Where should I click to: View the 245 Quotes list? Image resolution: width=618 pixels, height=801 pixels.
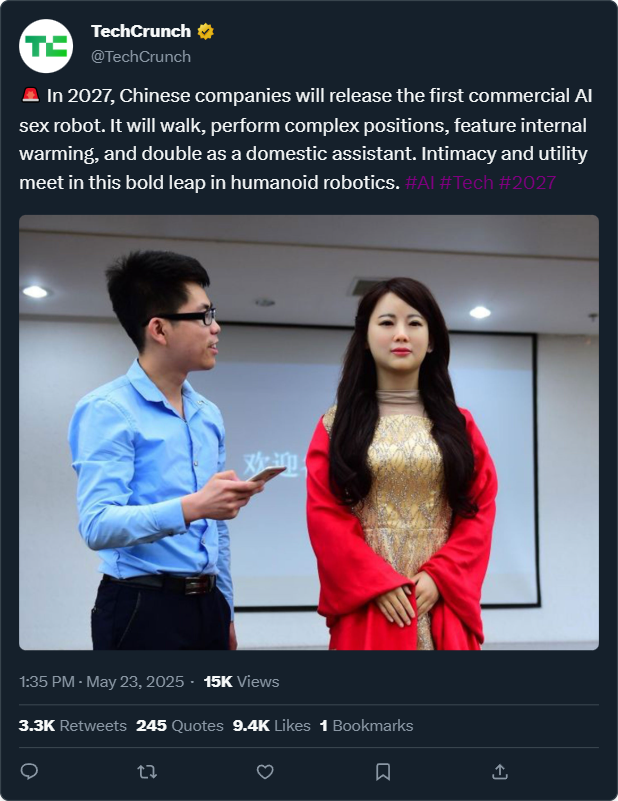point(180,725)
